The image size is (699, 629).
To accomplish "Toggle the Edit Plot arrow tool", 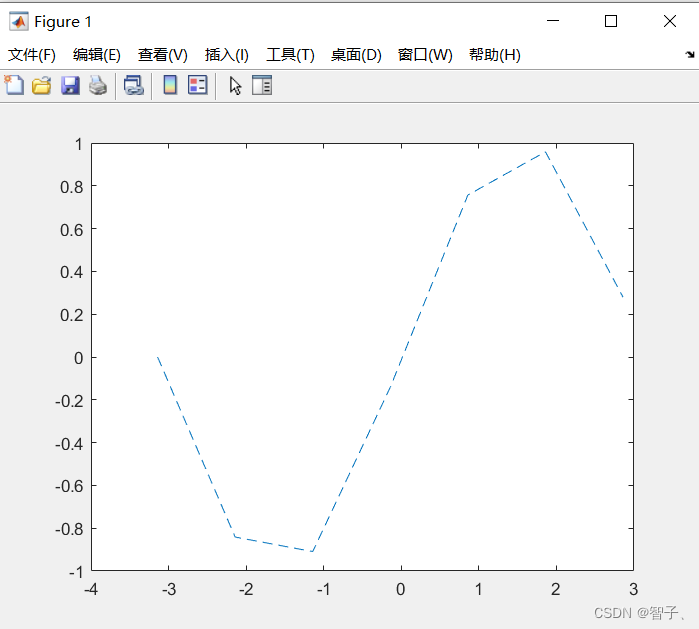I will 235,85.
